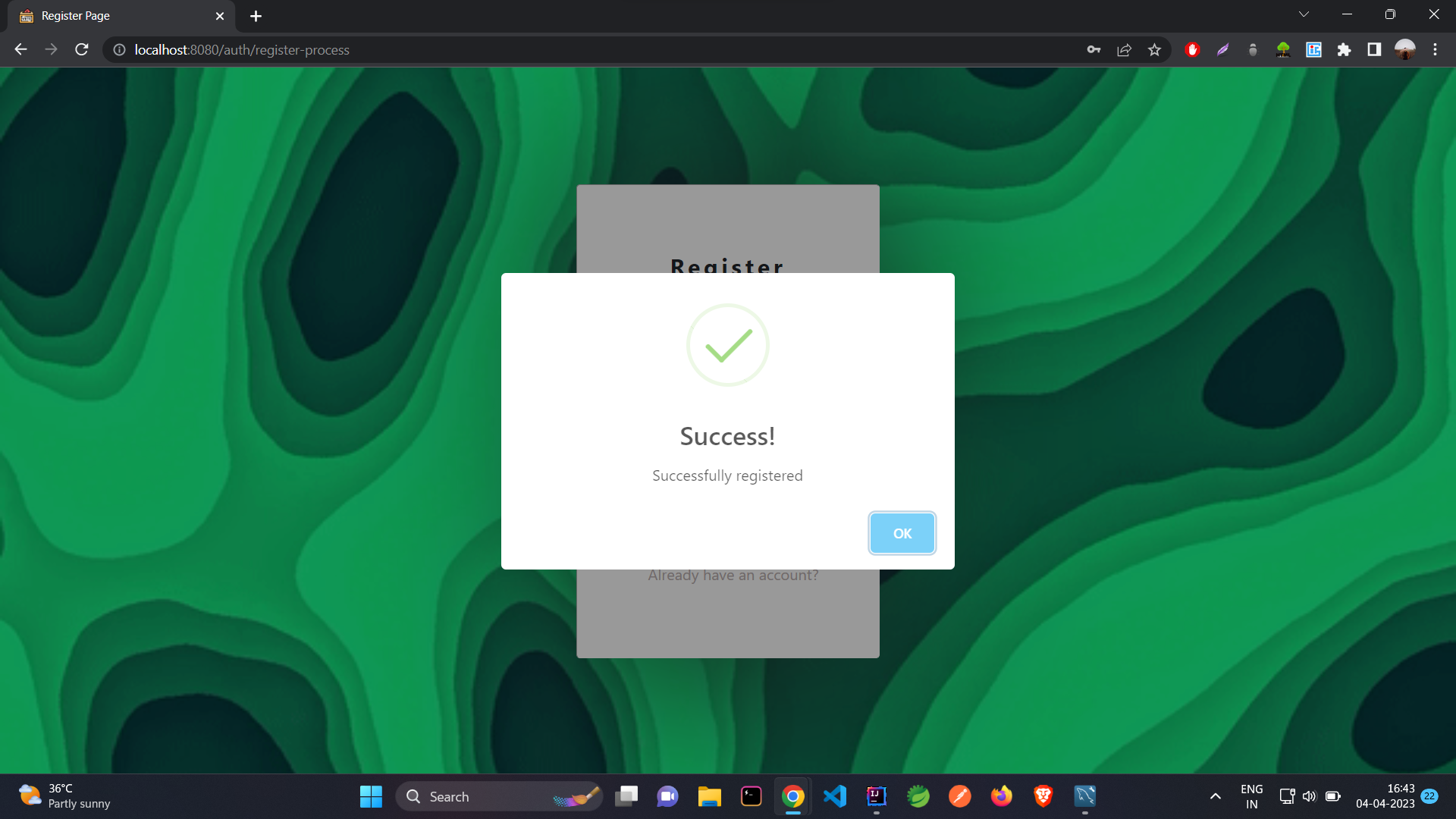Viewport: 1456px width, 819px height.
Task: Click the red stop-hand extension icon
Action: tap(1192, 50)
